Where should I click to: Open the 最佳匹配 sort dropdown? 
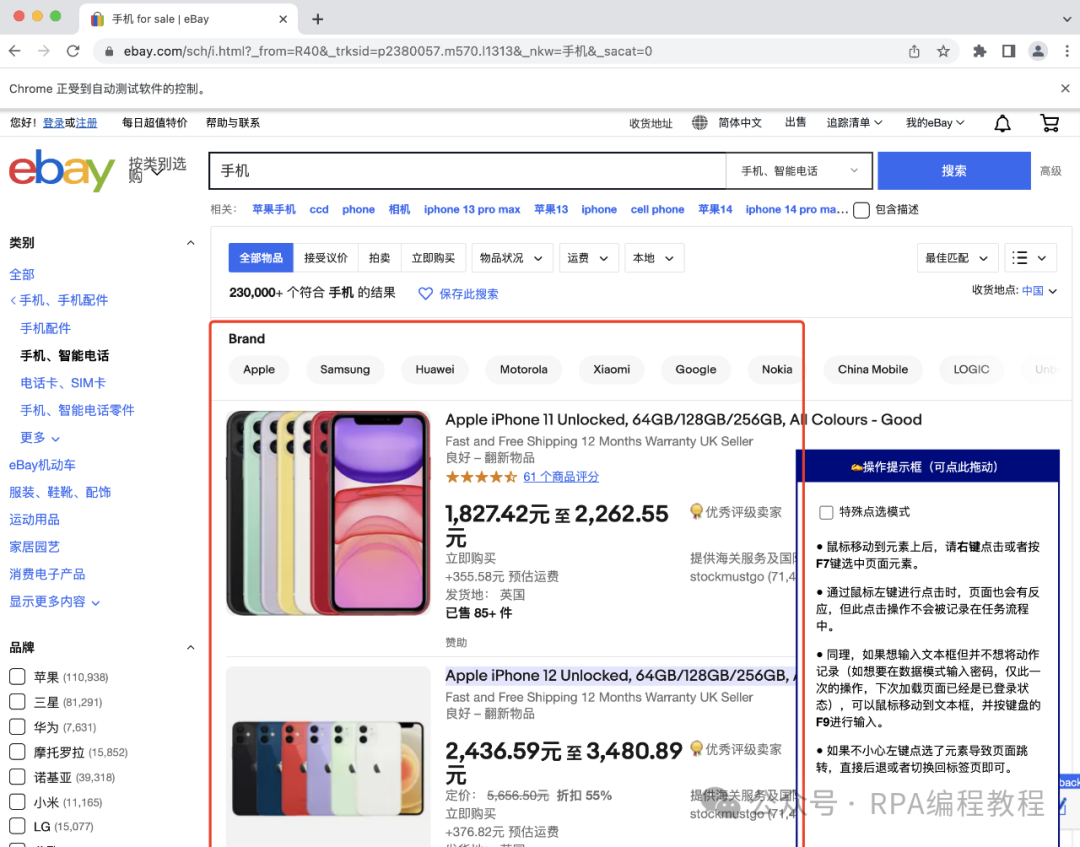pos(957,258)
